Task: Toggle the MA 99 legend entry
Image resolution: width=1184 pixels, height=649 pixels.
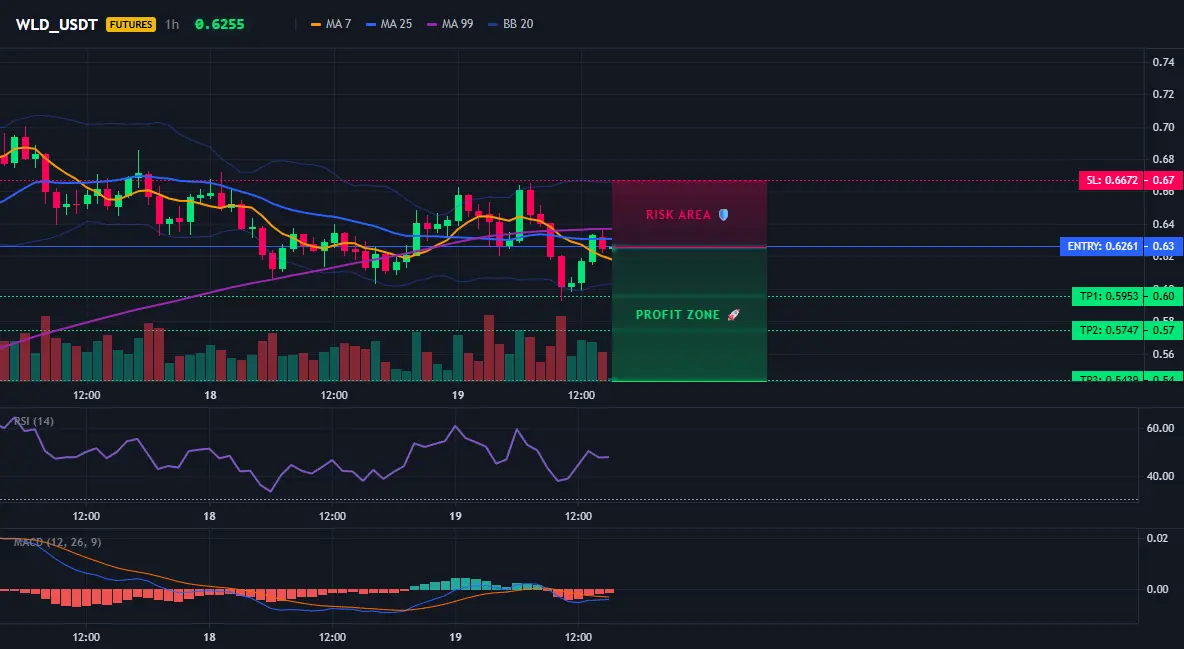Action: 451,24
